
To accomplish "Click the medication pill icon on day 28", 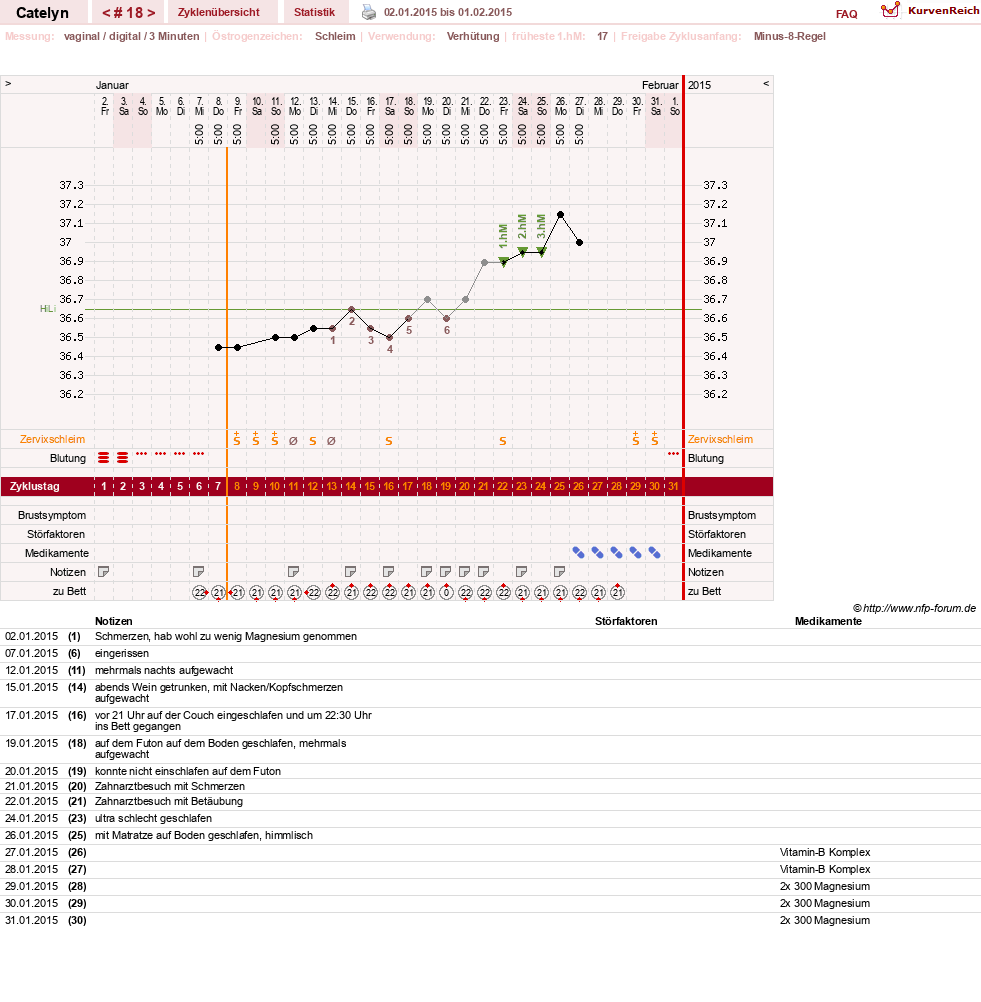I will (617, 553).
